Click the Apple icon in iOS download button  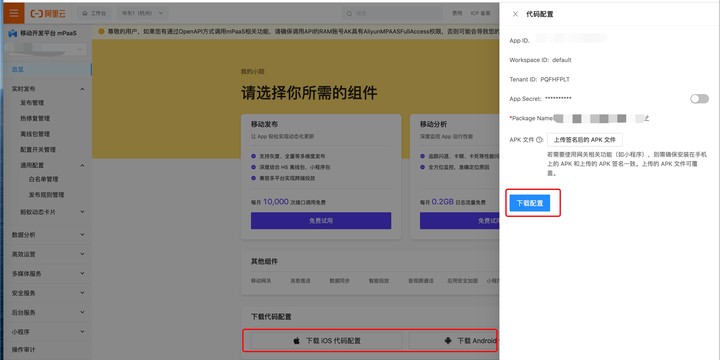point(297,341)
